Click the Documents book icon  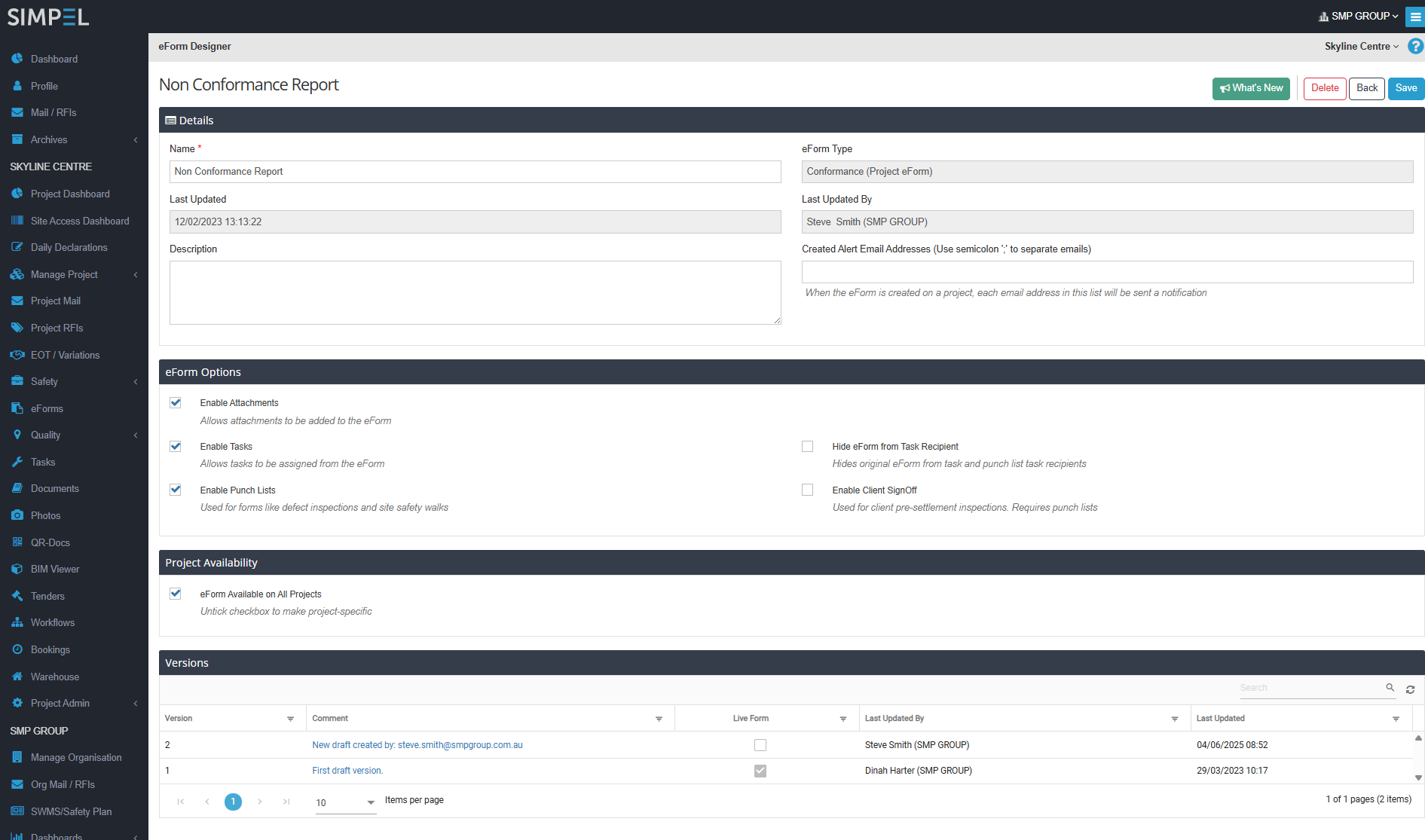tap(17, 488)
